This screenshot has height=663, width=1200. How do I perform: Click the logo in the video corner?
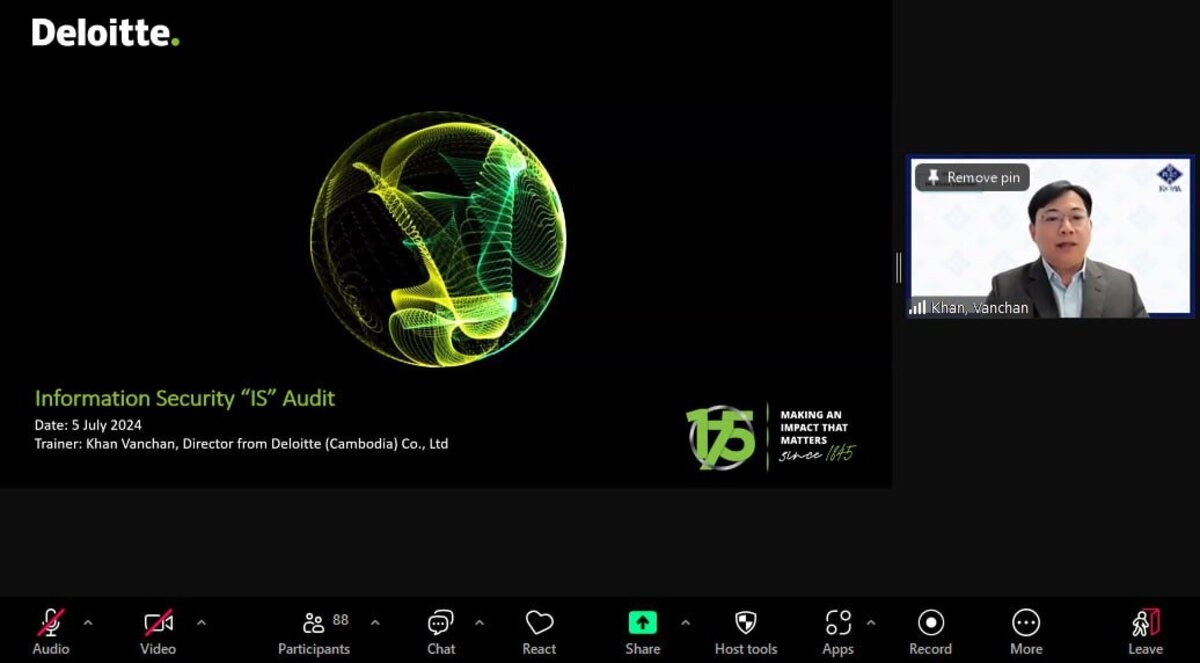(x=1170, y=178)
